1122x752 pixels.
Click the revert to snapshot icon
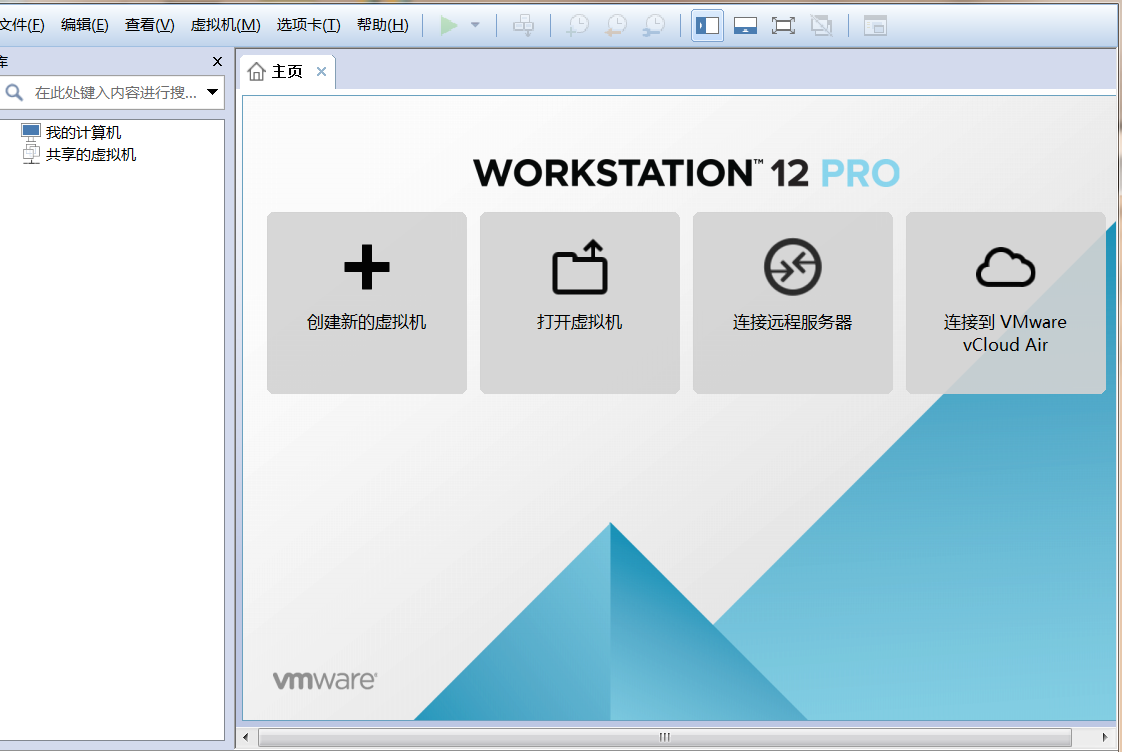click(x=615, y=26)
